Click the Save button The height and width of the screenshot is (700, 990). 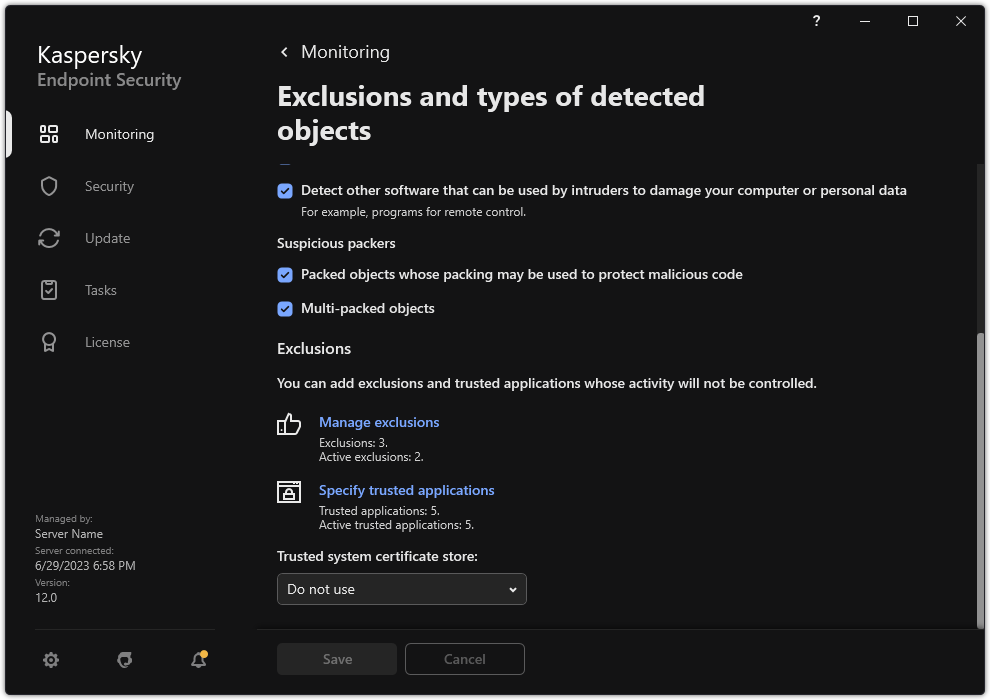(336, 659)
